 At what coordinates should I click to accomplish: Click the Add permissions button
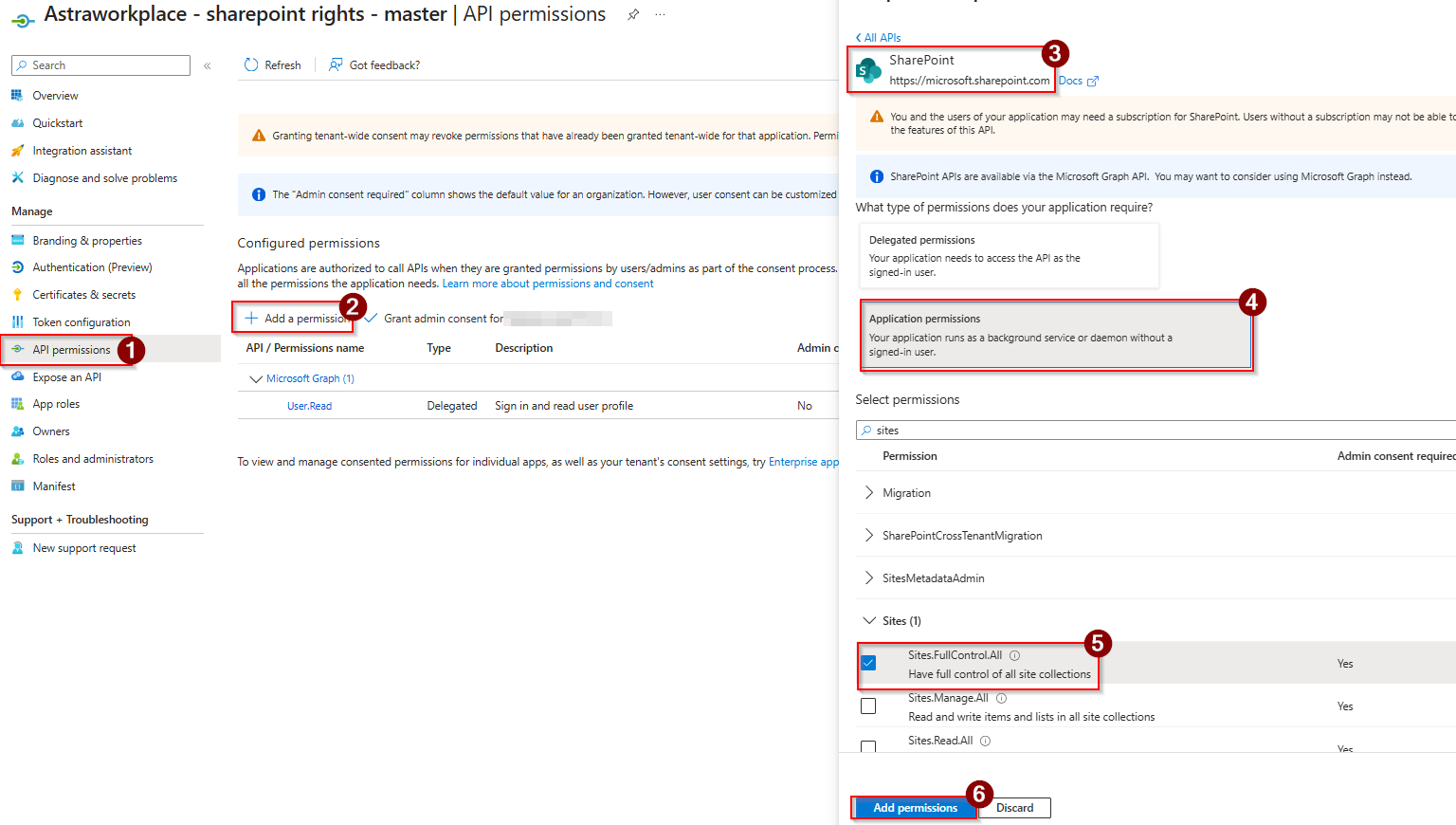[915, 808]
